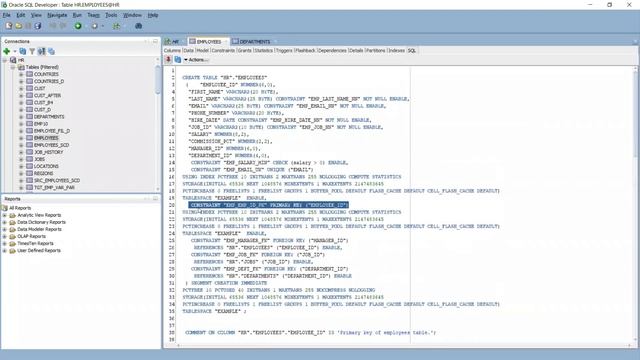Viewport: 640px width, 360px height.
Task: Open the Partitions sub-tab
Action: 376,51
